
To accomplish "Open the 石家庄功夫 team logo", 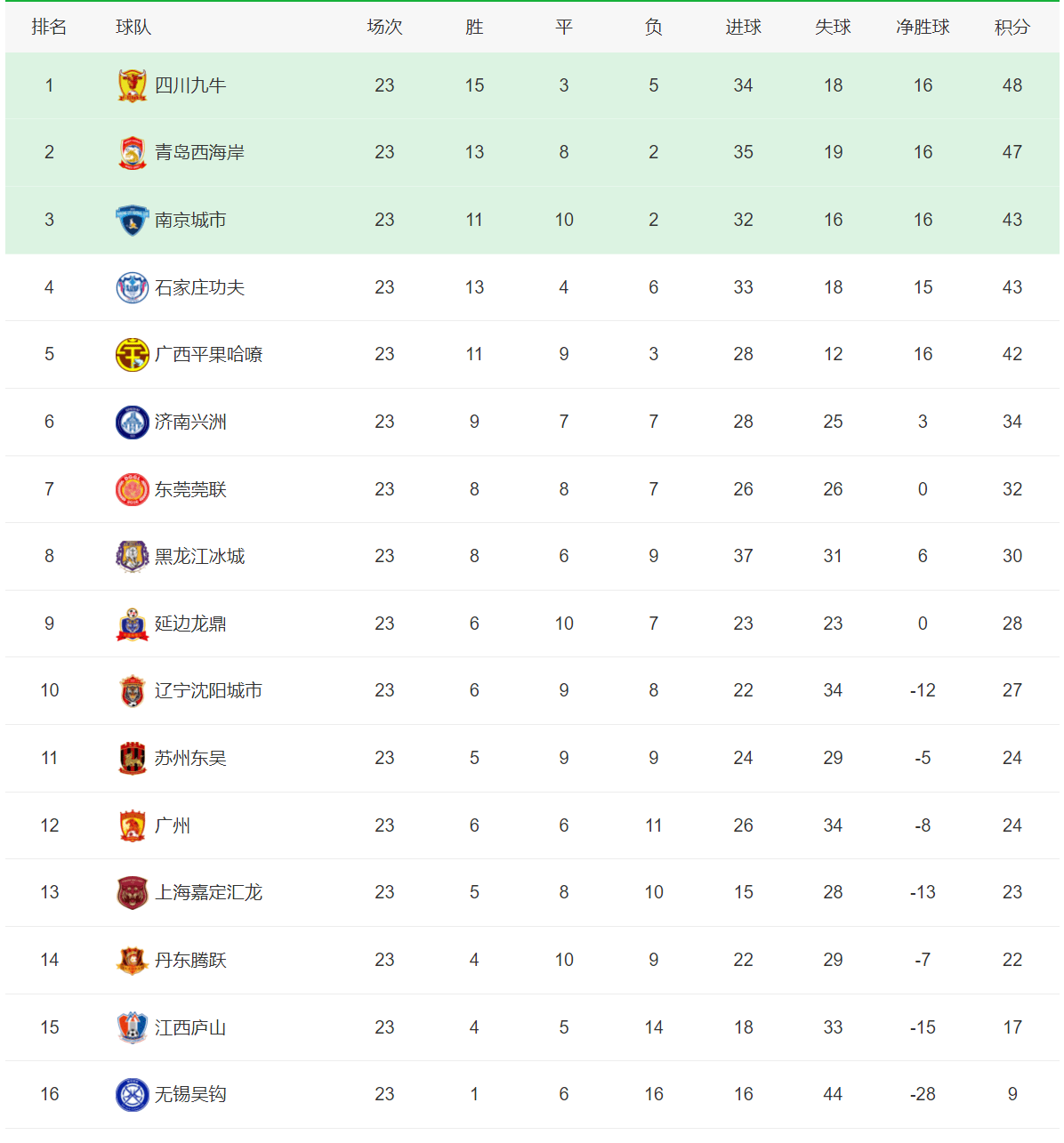I will pyautogui.click(x=133, y=287).
